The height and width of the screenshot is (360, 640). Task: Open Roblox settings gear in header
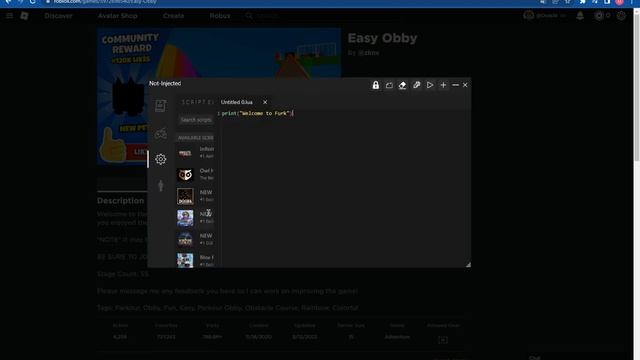click(x=621, y=16)
